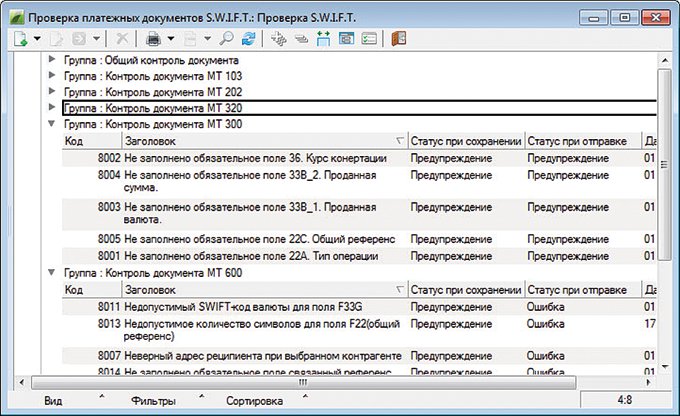Collapse group Контроль документа MT 600
This screenshot has width=680, height=416.
click(x=52, y=272)
